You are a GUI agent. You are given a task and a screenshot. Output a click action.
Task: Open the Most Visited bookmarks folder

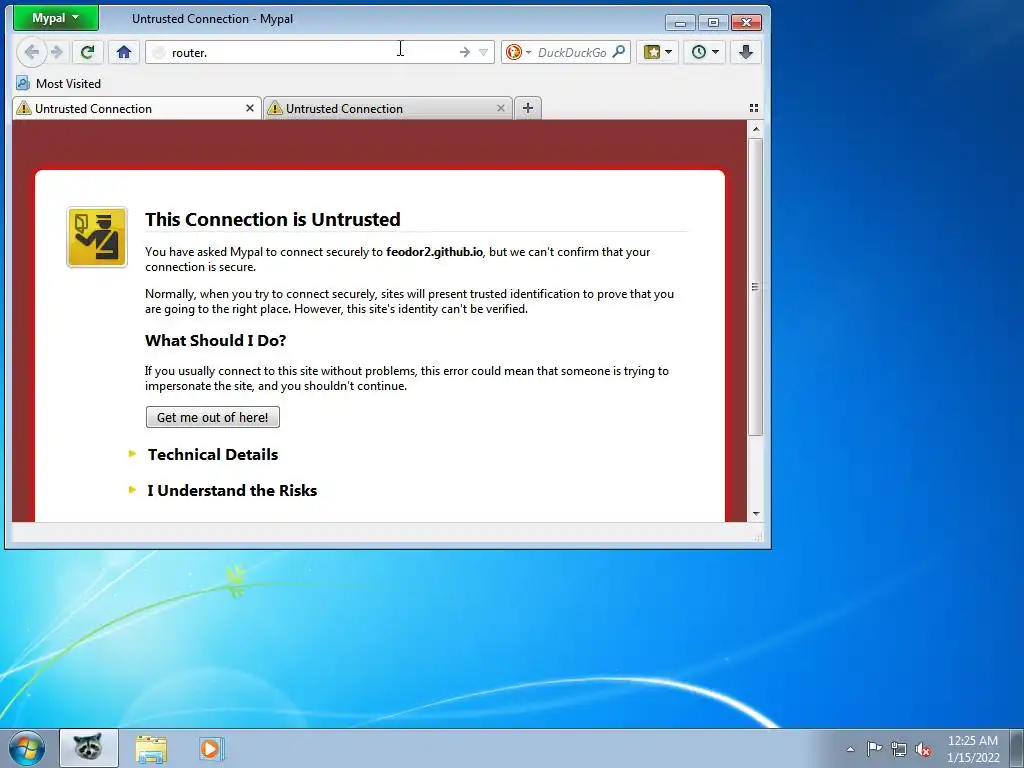pos(59,84)
